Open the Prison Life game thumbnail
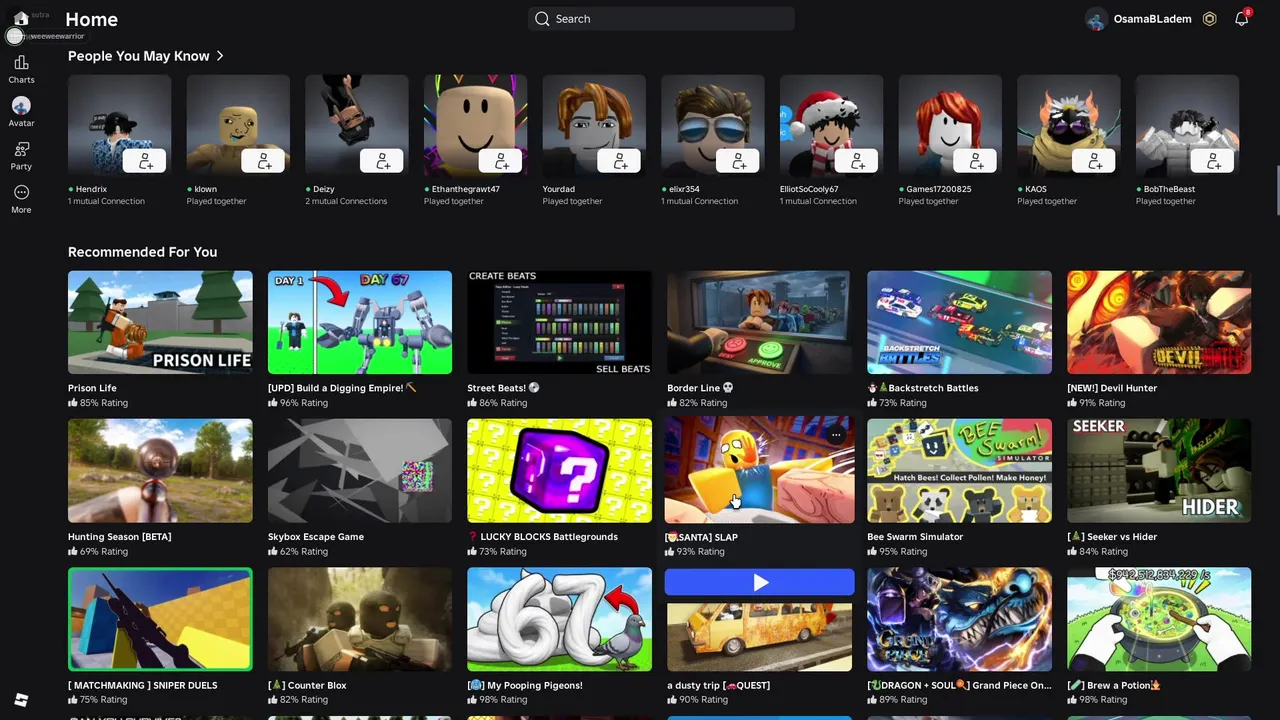This screenshot has width=1280, height=720. (160, 322)
